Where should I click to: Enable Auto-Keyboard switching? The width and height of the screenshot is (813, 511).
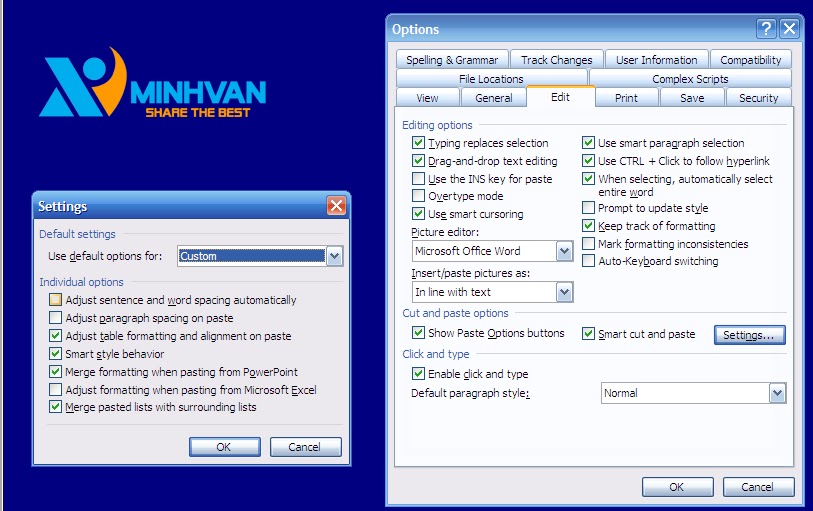tap(588, 261)
